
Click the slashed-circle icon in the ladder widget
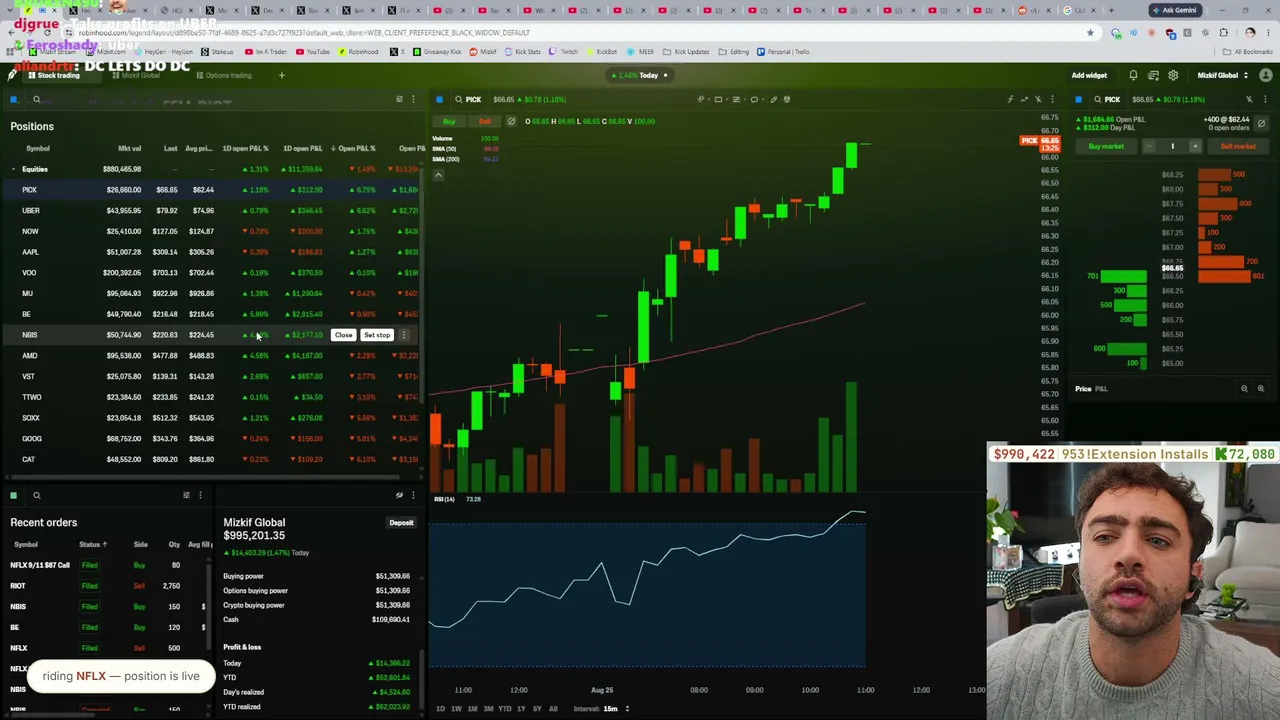pos(1261,123)
